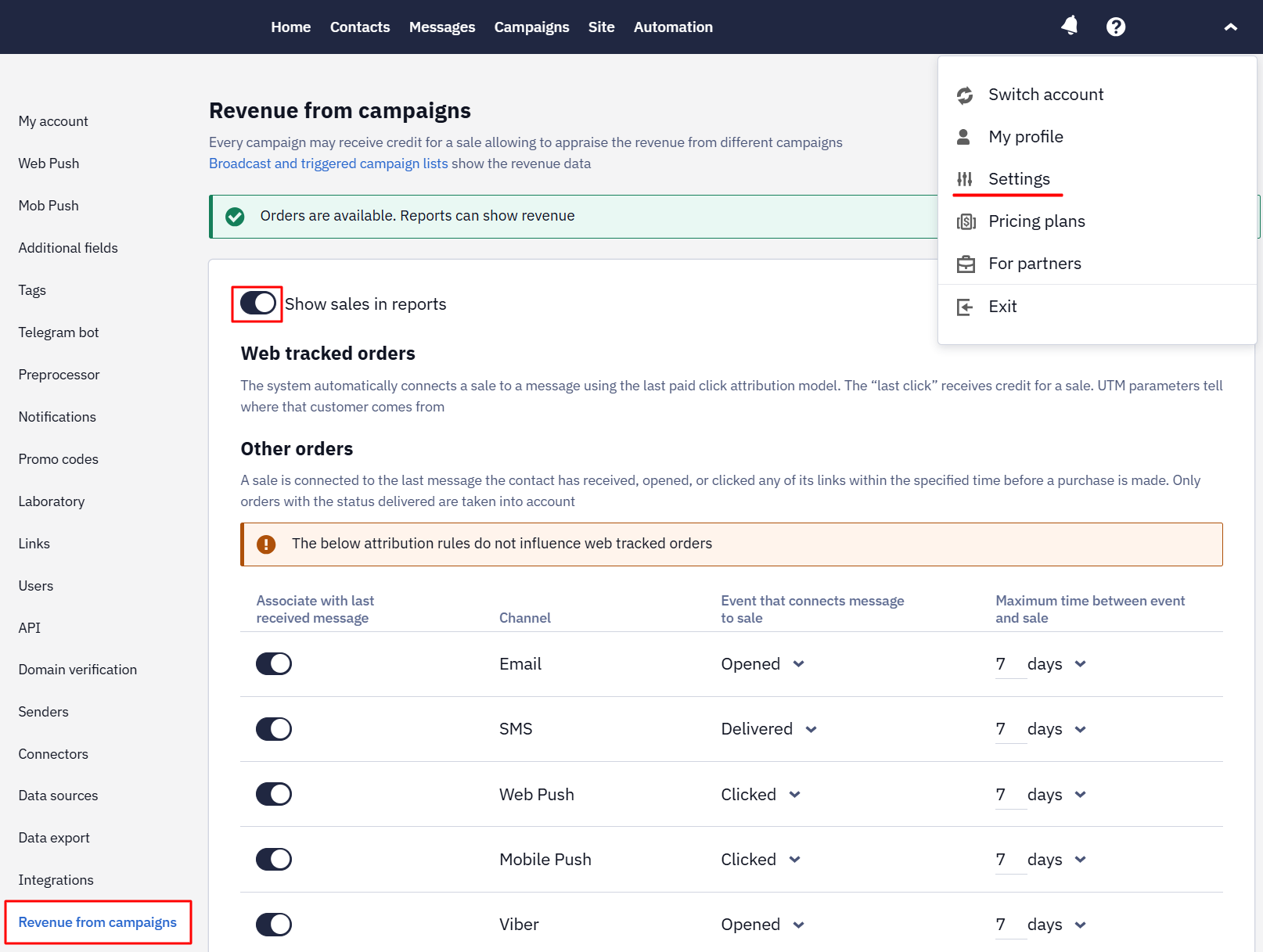Collapse the account menu chevron
The image size is (1263, 952).
(x=1231, y=27)
